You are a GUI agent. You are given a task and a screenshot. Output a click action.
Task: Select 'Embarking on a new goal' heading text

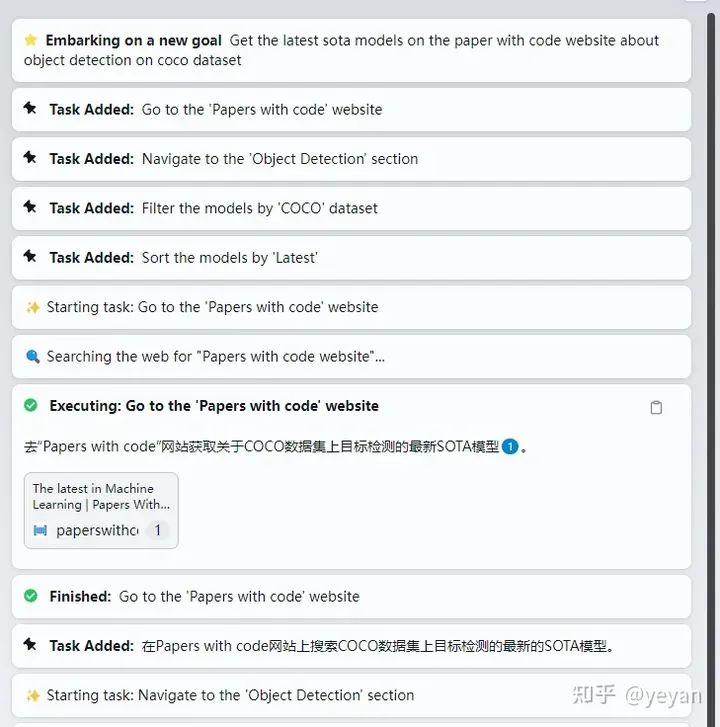pyautogui.click(x=134, y=40)
